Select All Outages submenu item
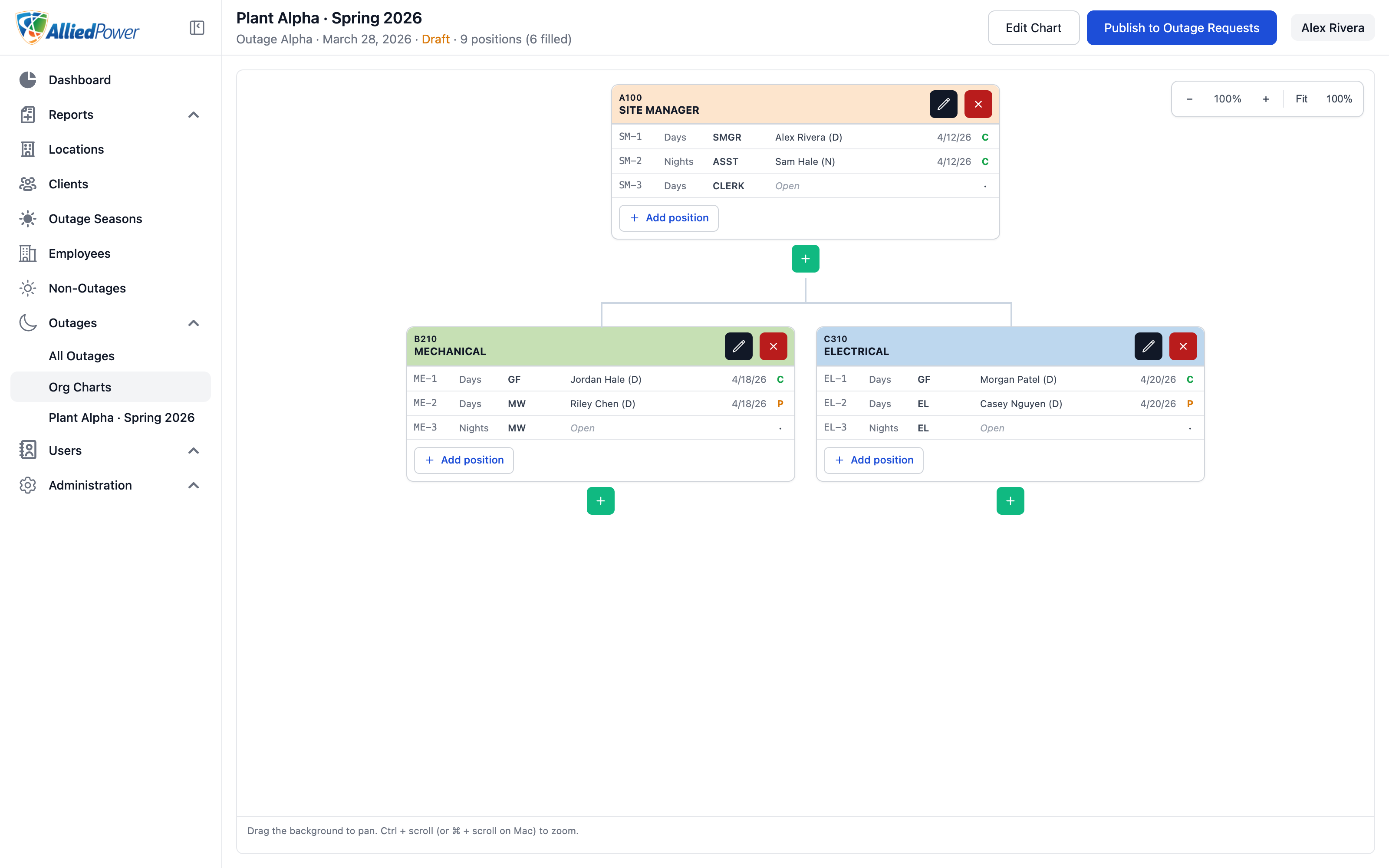1389x868 pixels. tap(111, 356)
